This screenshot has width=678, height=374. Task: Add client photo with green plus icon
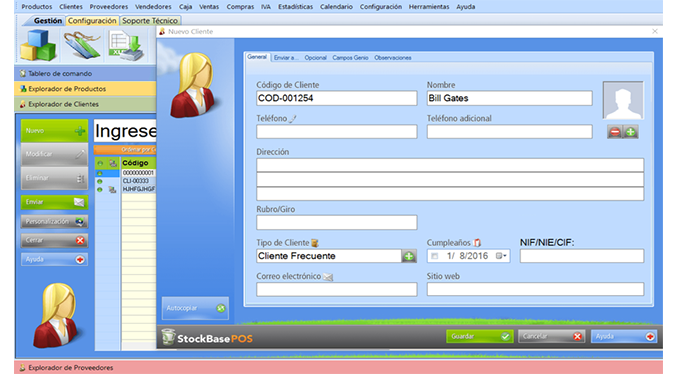[x=630, y=132]
